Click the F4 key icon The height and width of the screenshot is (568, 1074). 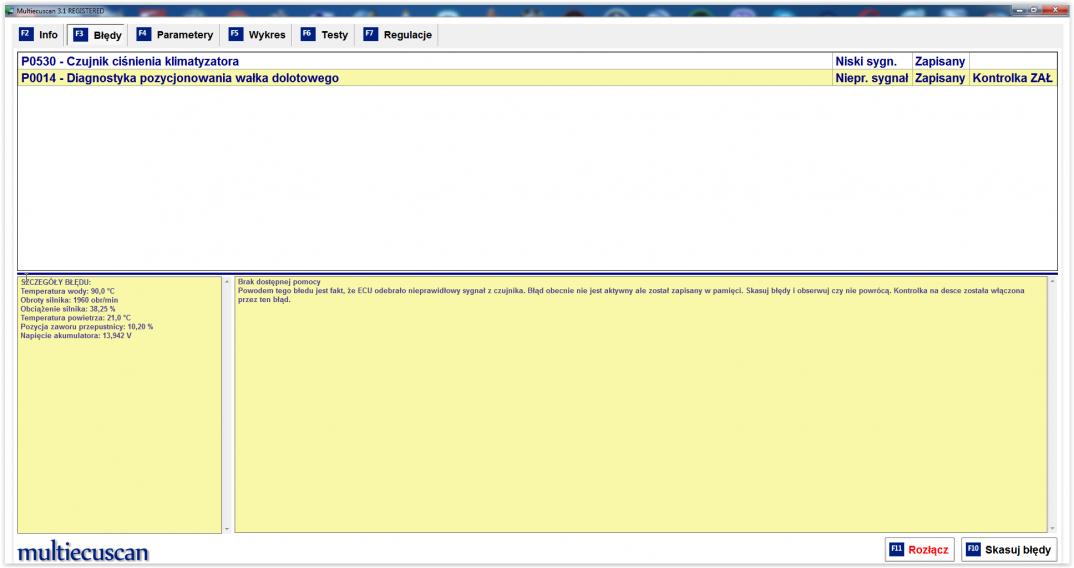143,34
